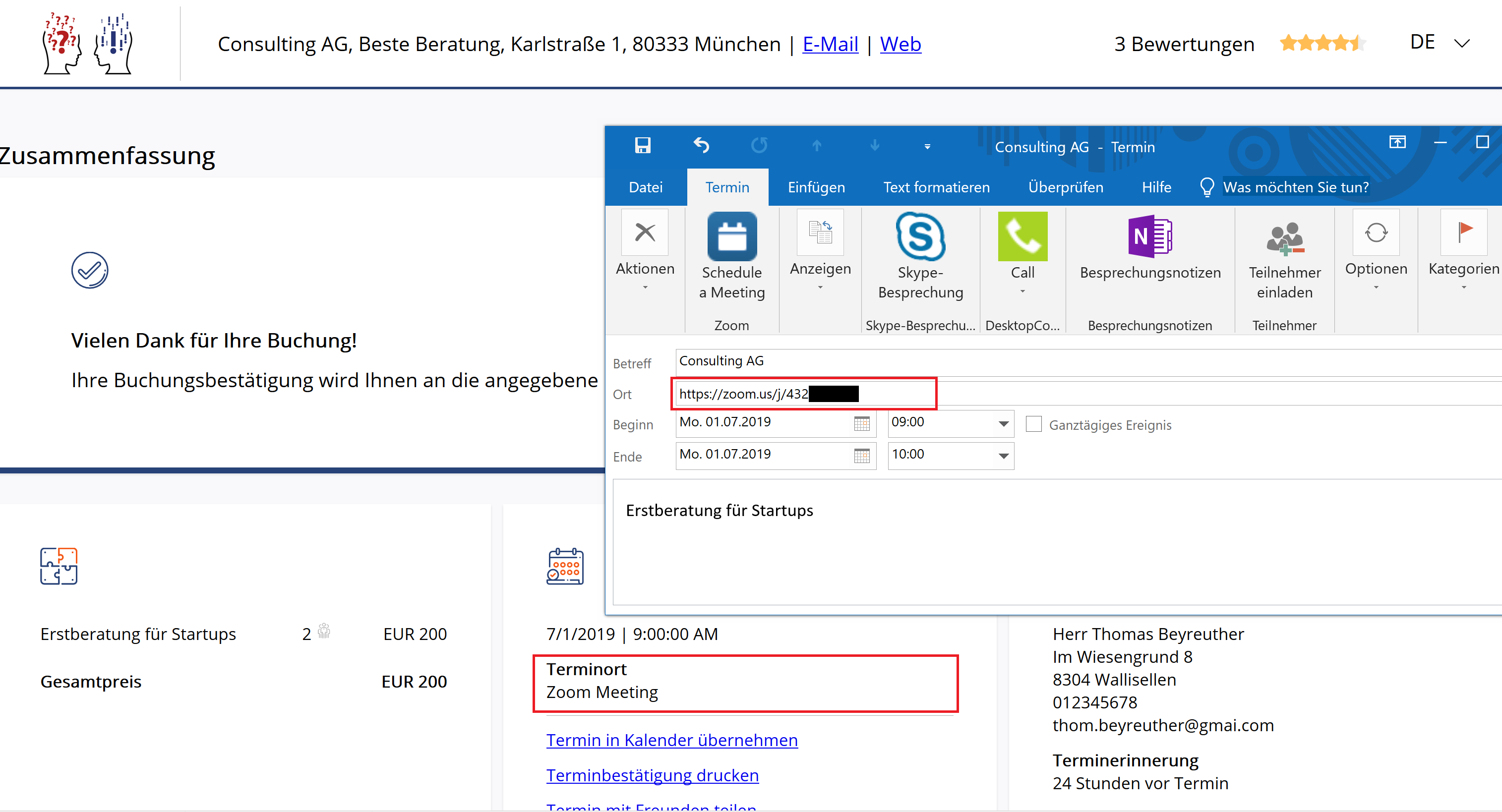Switch to Text formatieren tab
Image resolution: width=1502 pixels, height=812 pixels.
point(936,187)
